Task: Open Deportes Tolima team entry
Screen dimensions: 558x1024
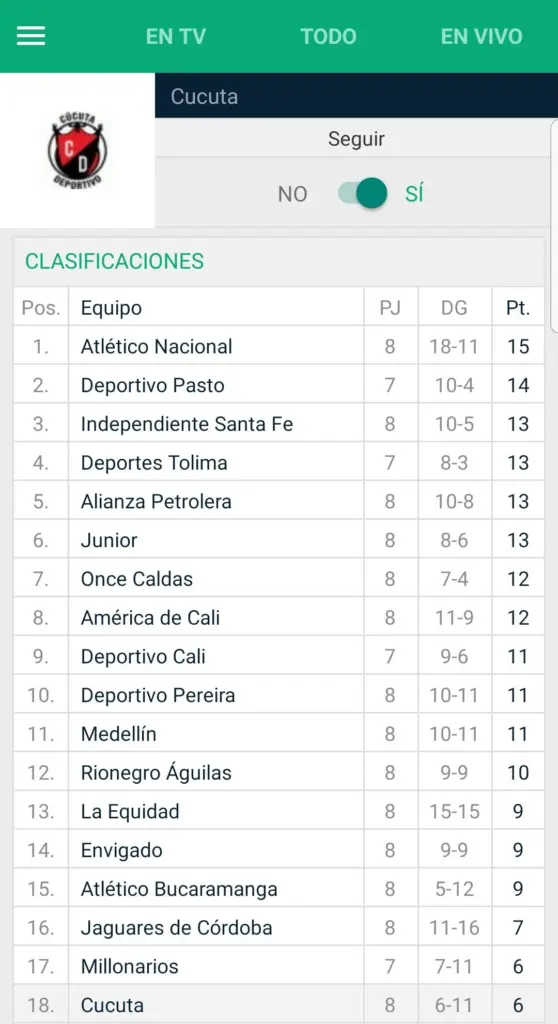Action: click(x=279, y=462)
